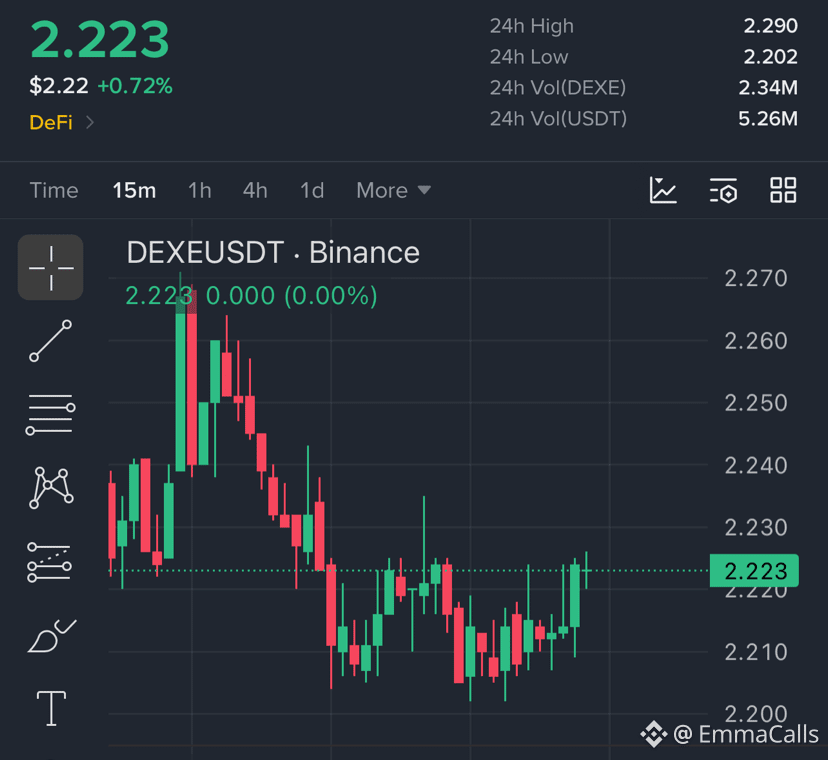Select the XABCD pattern tool
Image resolution: width=828 pixels, height=760 pixels.
coord(51,487)
